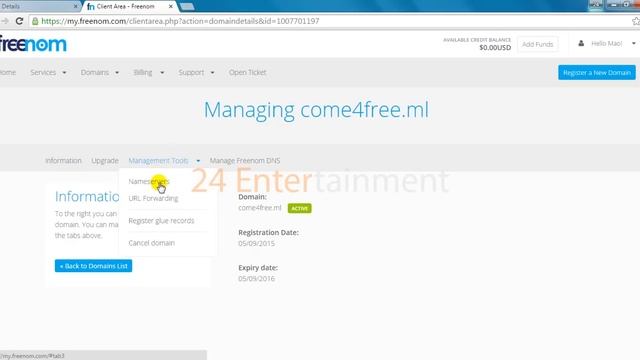640x360 pixels.
Task: Click the Freenom favicon on Client Area tab
Action: point(91,7)
